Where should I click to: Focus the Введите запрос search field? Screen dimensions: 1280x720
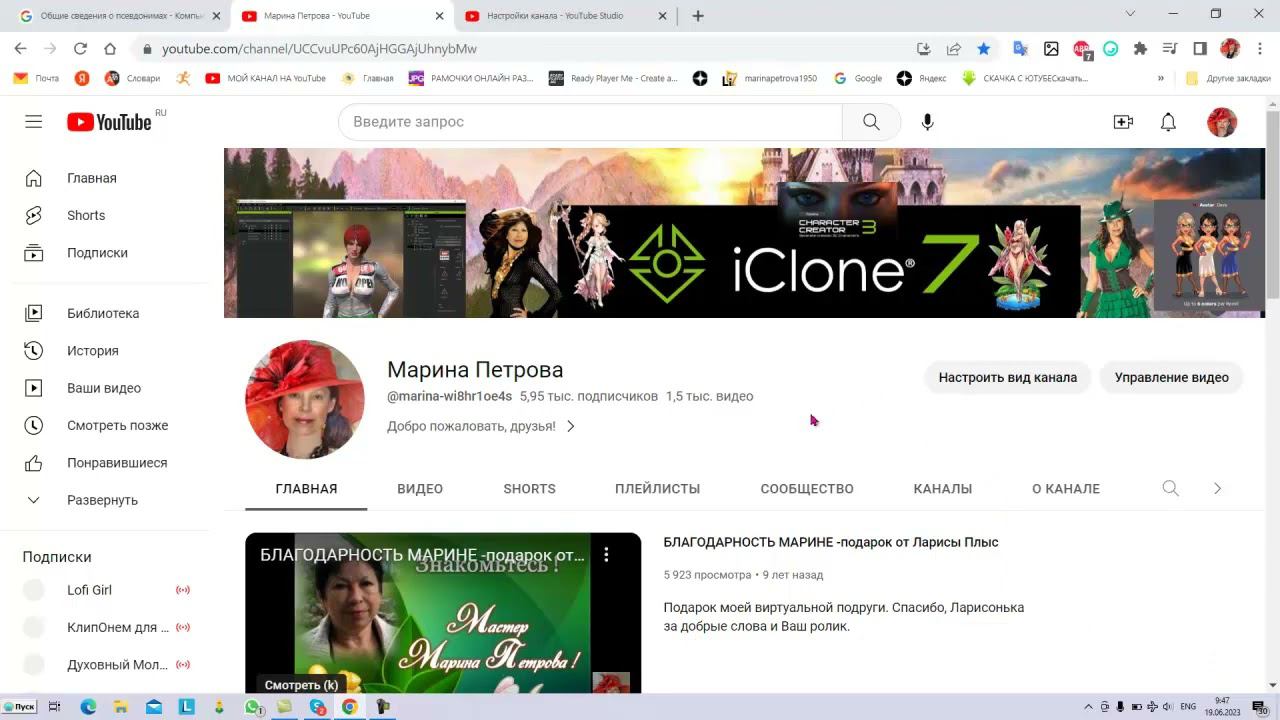click(x=590, y=122)
